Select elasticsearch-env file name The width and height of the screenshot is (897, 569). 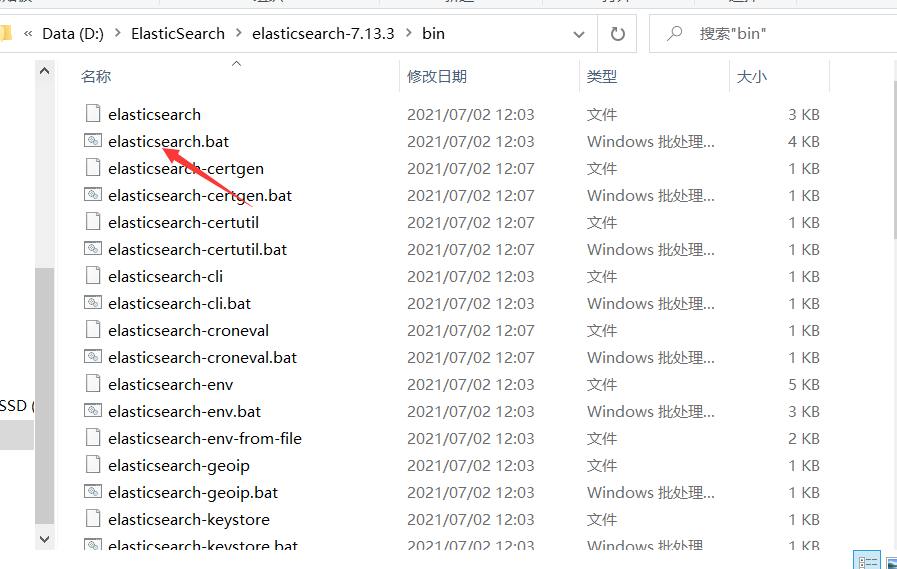tap(170, 384)
